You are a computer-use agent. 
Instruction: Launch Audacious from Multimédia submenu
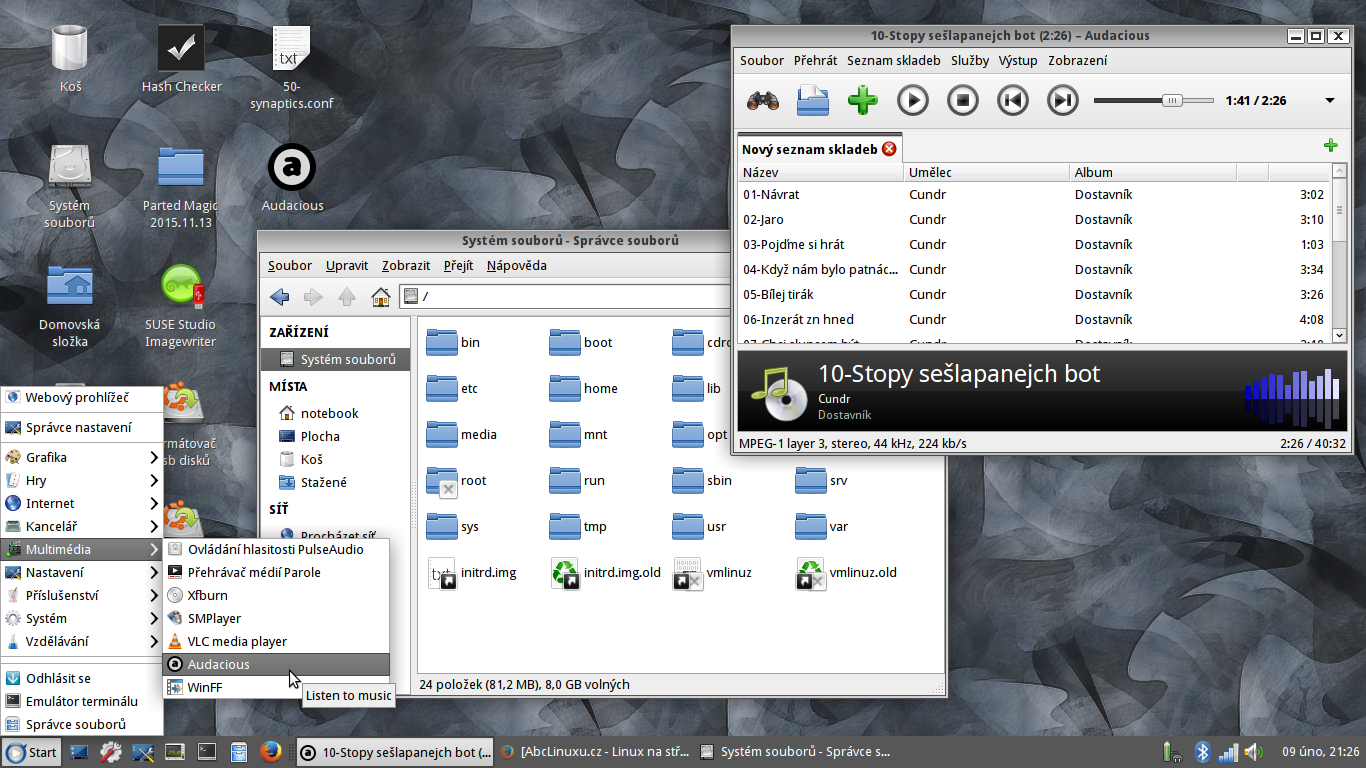tap(276, 664)
